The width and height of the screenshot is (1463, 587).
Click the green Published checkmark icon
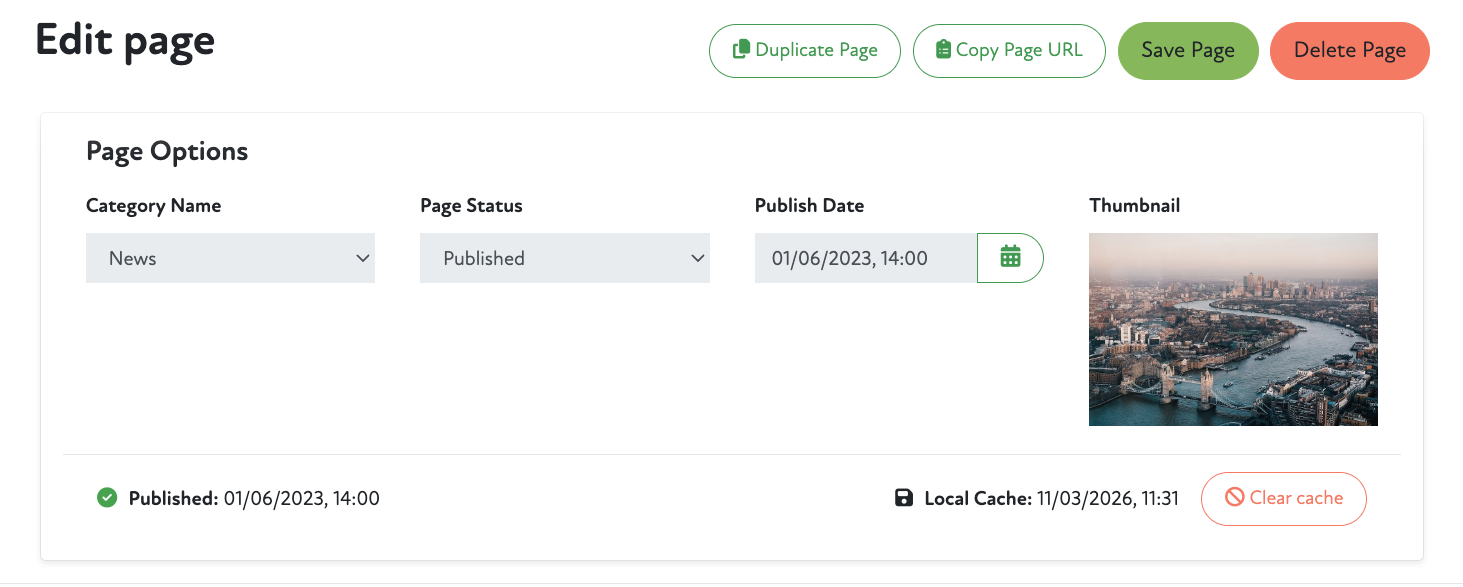[107, 498]
